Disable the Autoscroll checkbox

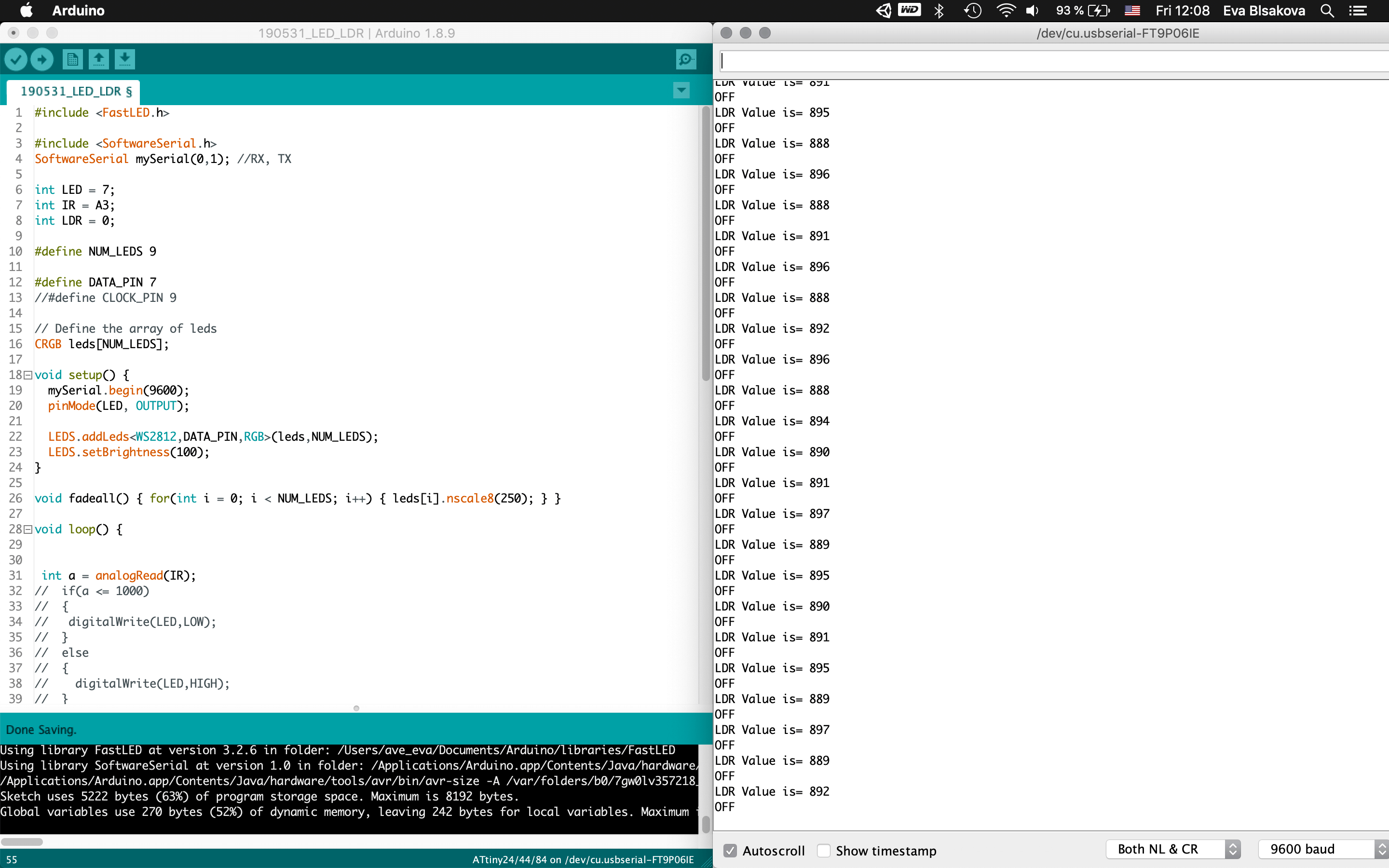click(x=730, y=850)
